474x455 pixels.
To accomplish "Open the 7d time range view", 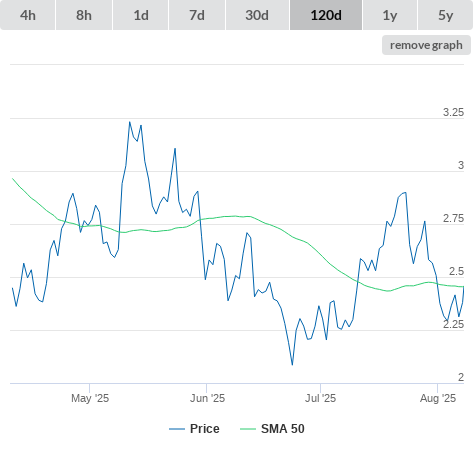I will pos(197,15).
